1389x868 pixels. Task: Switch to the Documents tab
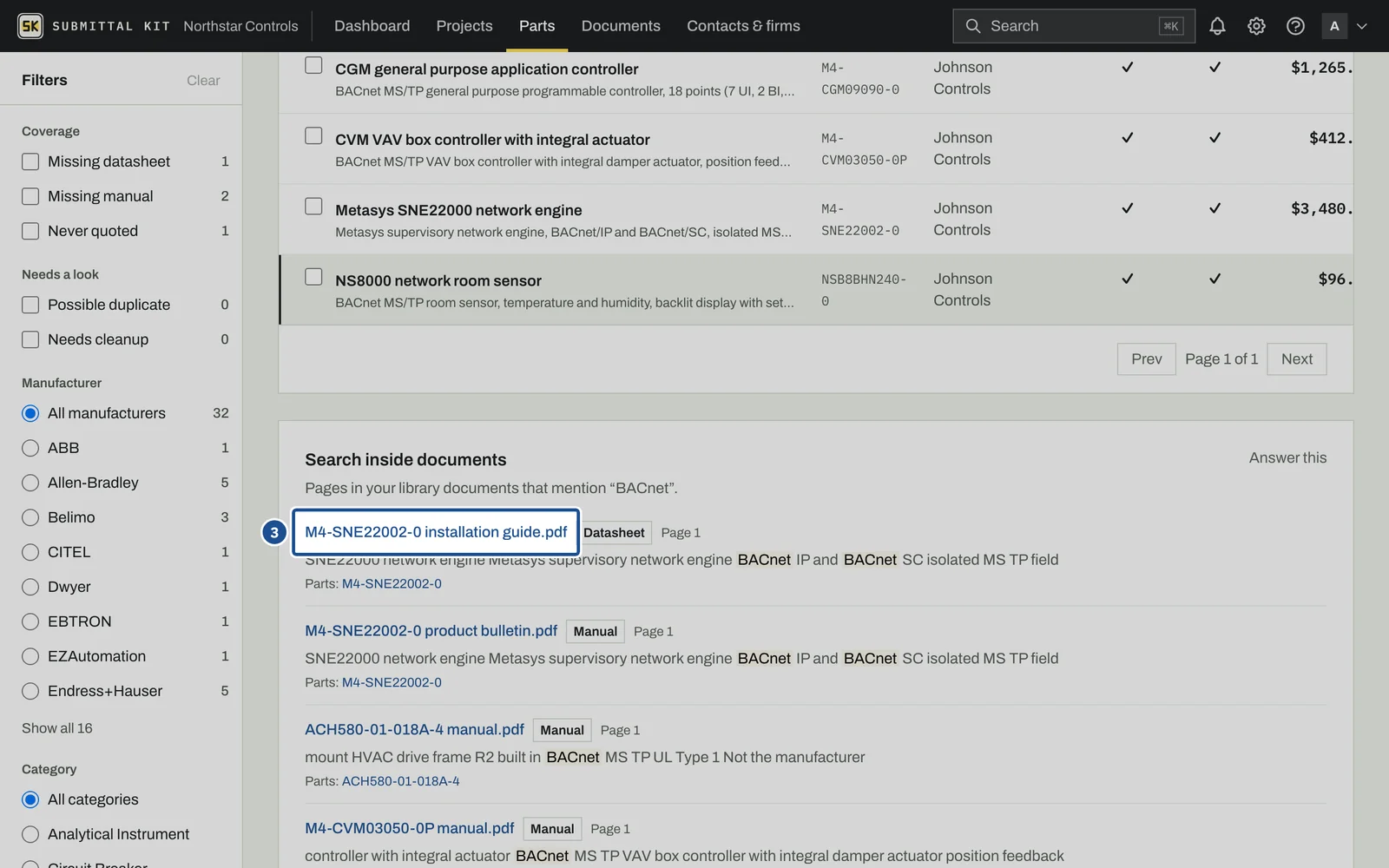621,26
